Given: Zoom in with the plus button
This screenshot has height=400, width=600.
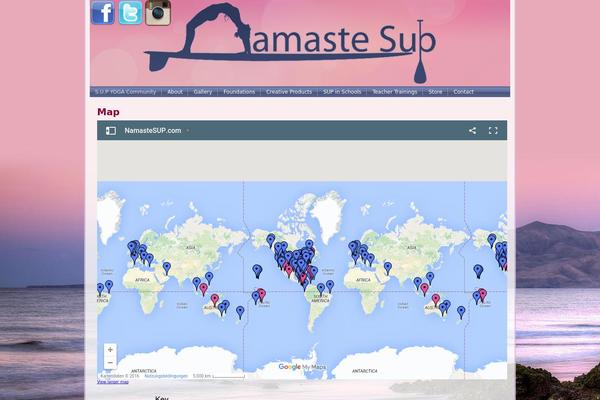Looking at the screenshot, I should 110,349.
